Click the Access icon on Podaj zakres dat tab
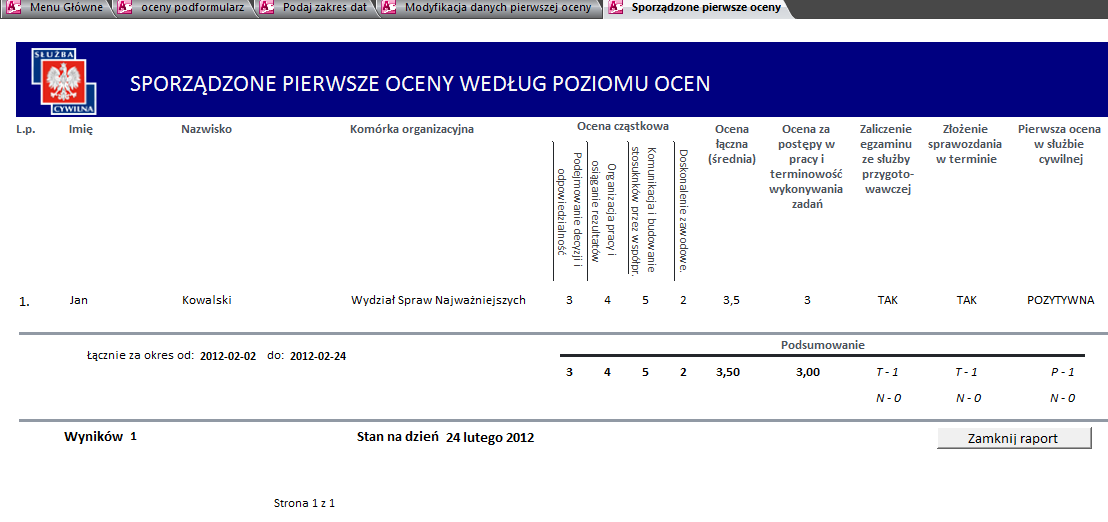Image resolution: width=1108 pixels, height=522 pixels. (x=267, y=8)
